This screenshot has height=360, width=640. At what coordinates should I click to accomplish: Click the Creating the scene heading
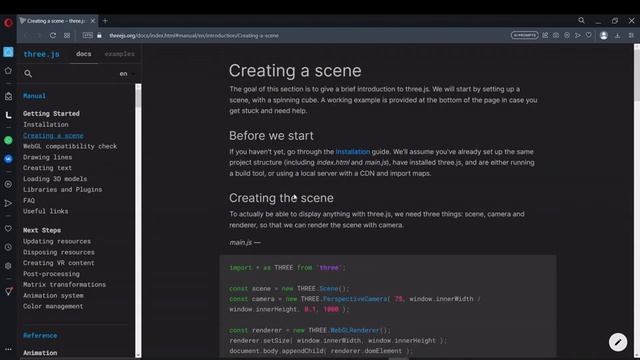click(281, 198)
